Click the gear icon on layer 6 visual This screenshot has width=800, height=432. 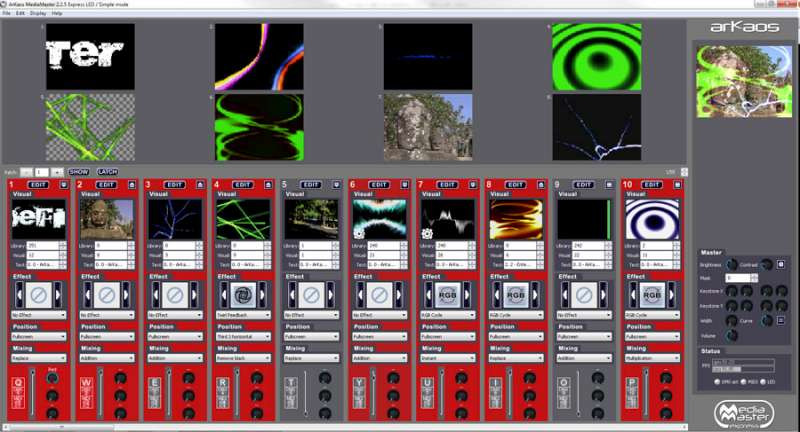[359, 234]
